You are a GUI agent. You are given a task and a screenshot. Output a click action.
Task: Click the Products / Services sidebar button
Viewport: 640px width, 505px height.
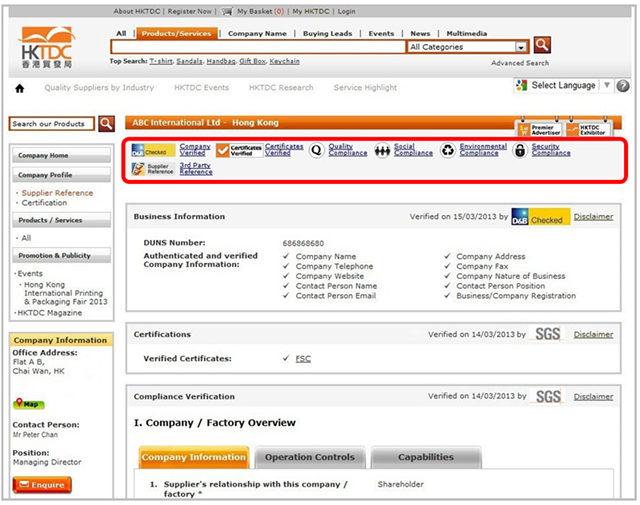click(61, 220)
